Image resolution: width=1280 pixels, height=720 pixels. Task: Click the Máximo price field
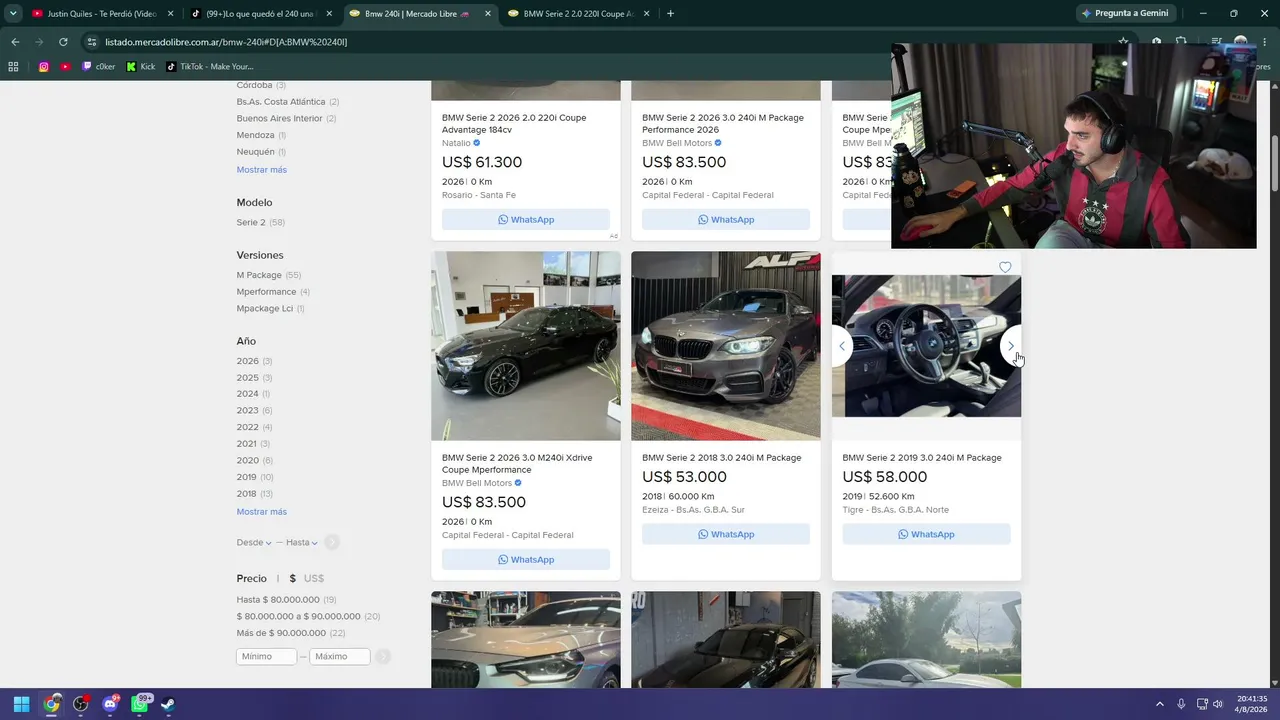(x=339, y=657)
